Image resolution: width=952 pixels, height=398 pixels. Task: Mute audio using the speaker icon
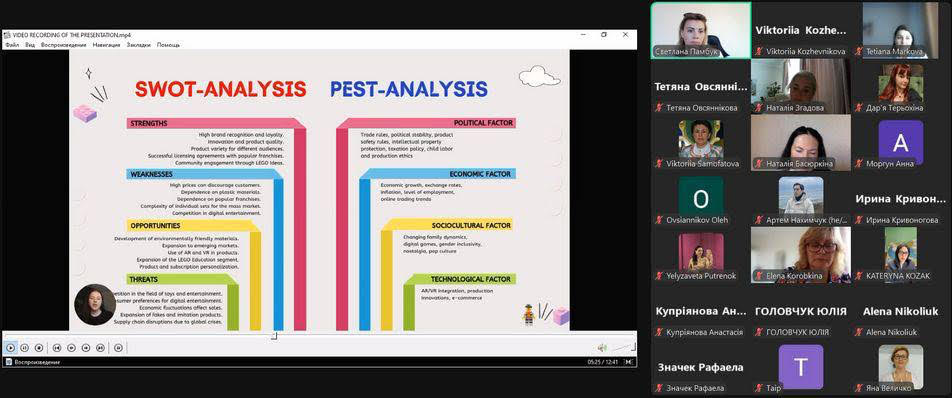click(x=602, y=348)
